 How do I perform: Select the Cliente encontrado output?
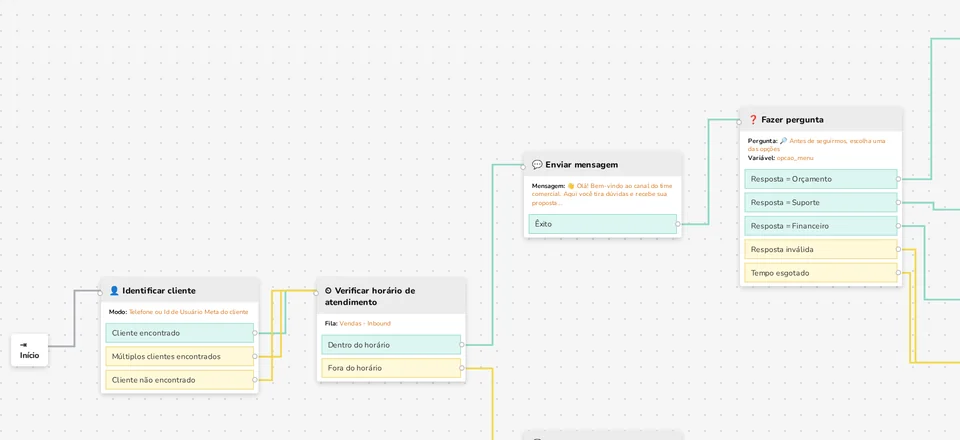[179, 333]
